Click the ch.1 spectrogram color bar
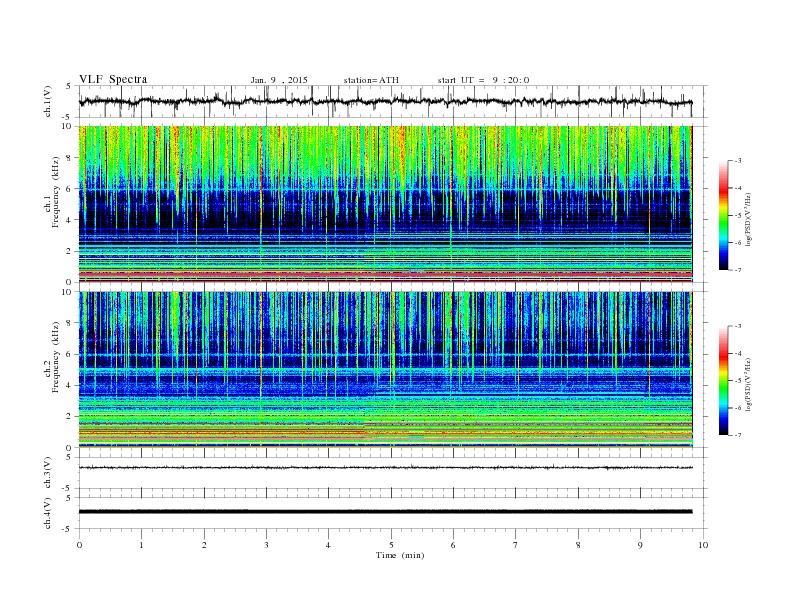 point(723,215)
